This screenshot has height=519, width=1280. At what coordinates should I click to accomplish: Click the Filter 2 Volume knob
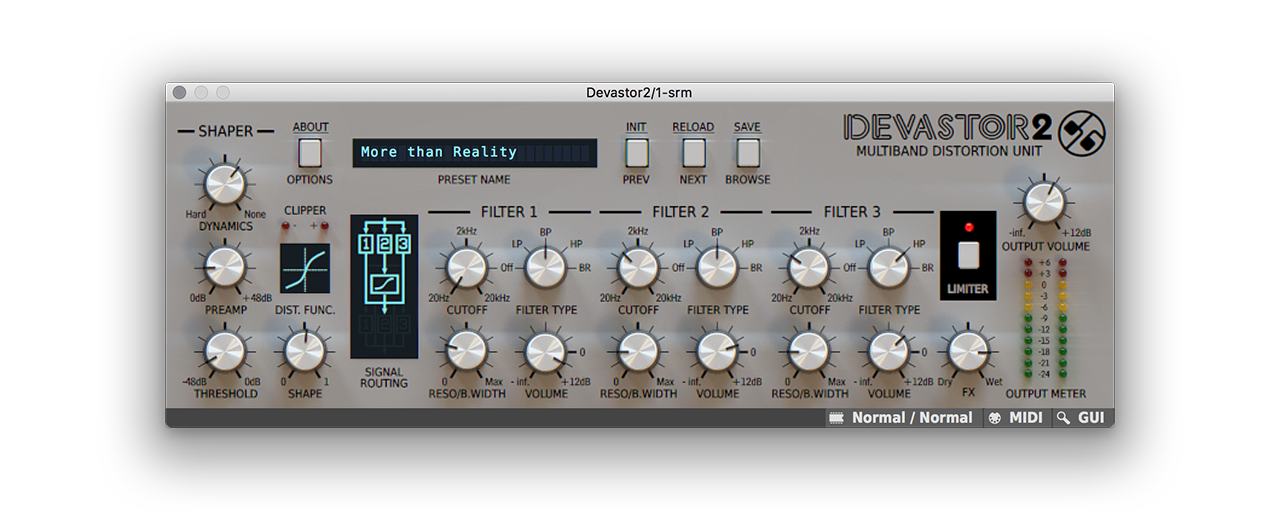(x=717, y=351)
